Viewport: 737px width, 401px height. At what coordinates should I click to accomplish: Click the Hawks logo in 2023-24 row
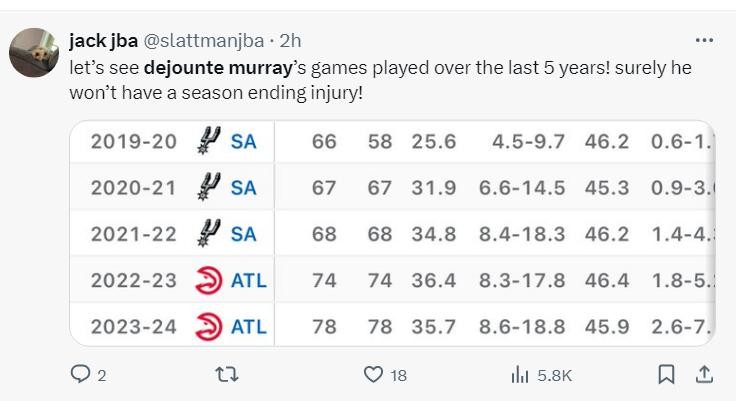pos(207,326)
